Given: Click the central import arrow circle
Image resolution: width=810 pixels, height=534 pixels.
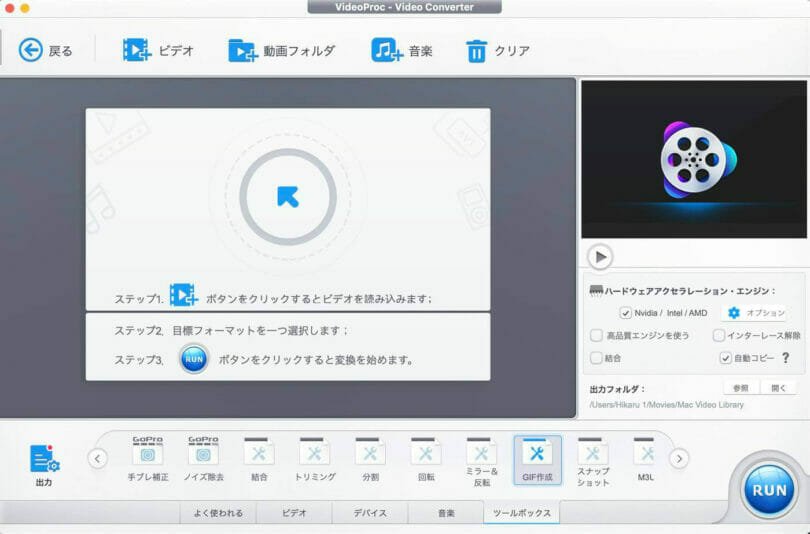Looking at the screenshot, I should [x=288, y=197].
